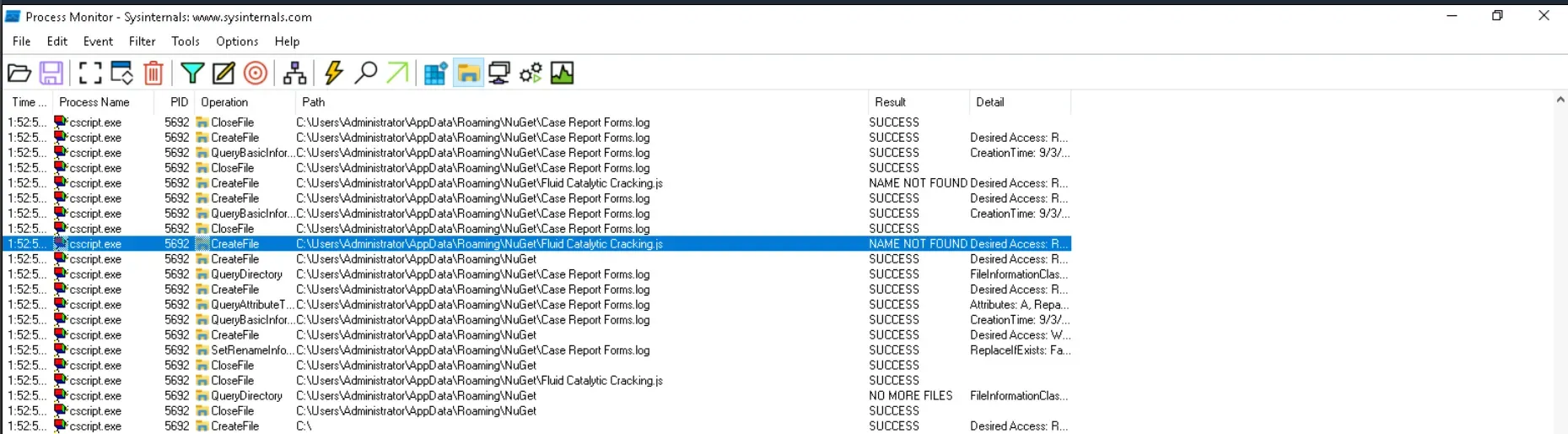Click the operation icon in the QueryAttributeT... row
Screen dimensions: 1568x434
tap(202, 305)
